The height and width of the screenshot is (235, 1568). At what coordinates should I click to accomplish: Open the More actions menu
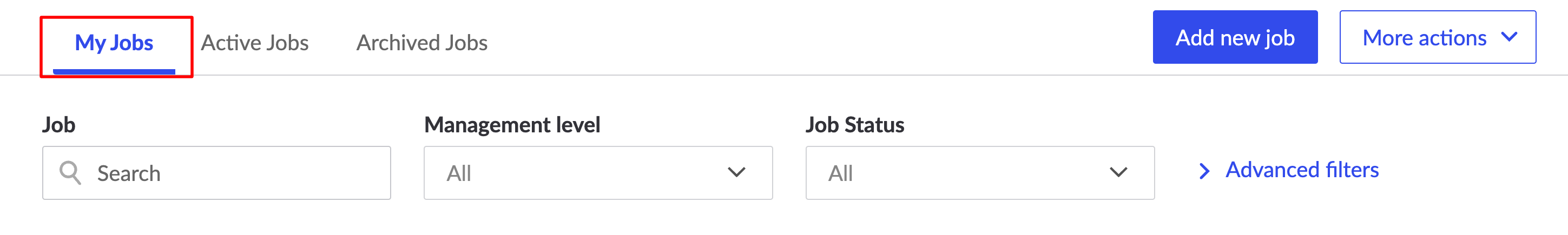(x=1437, y=37)
